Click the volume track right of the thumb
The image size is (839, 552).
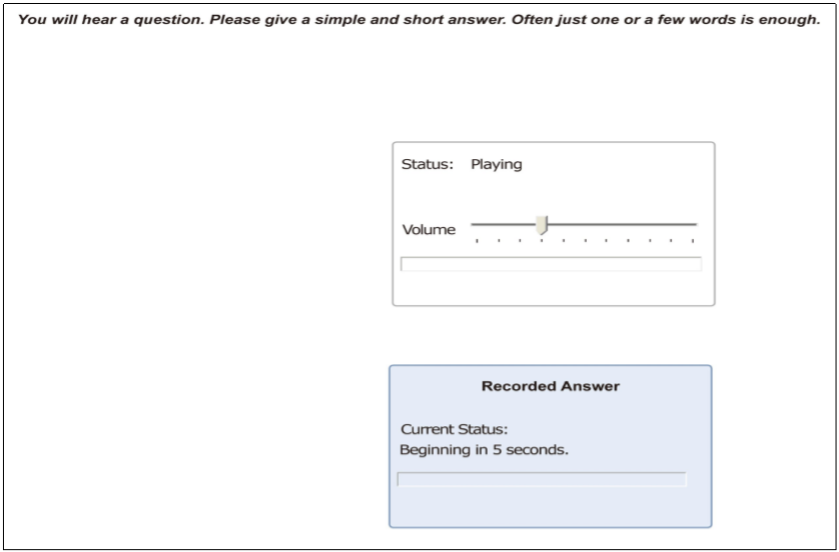pos(622,224)
